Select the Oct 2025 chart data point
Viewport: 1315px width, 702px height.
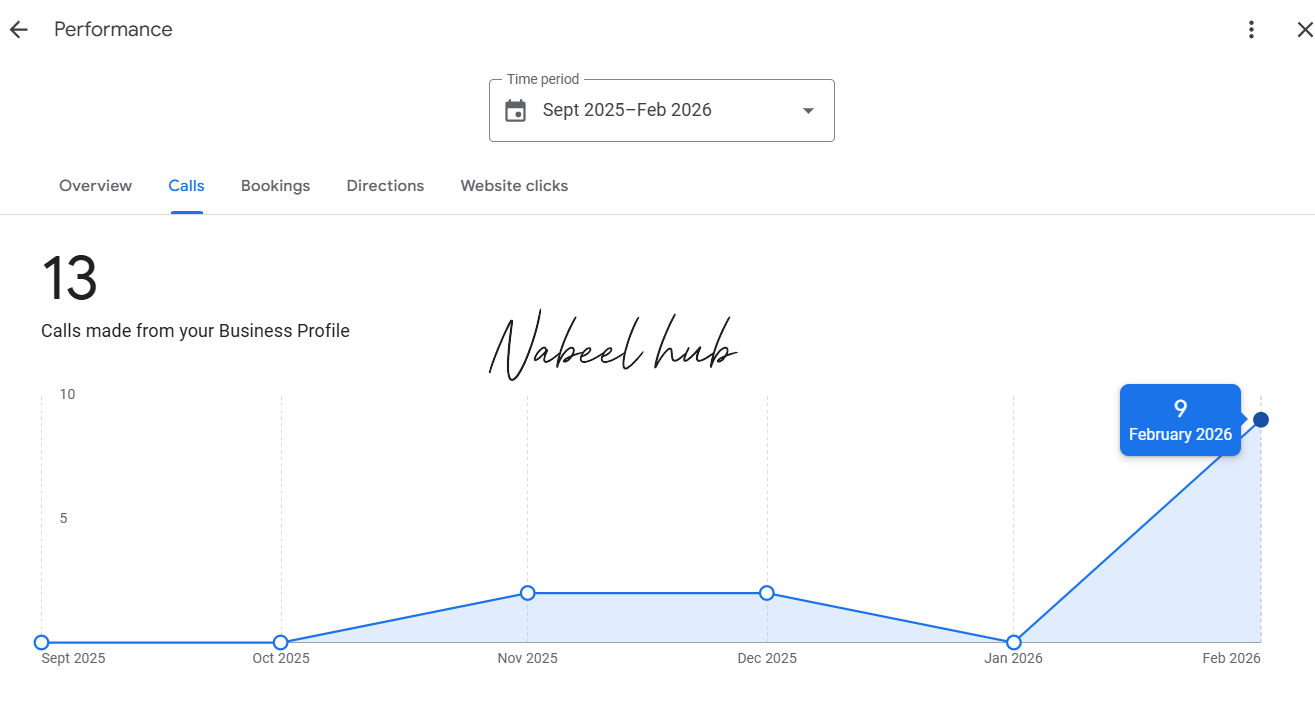(x=281, y=642)
